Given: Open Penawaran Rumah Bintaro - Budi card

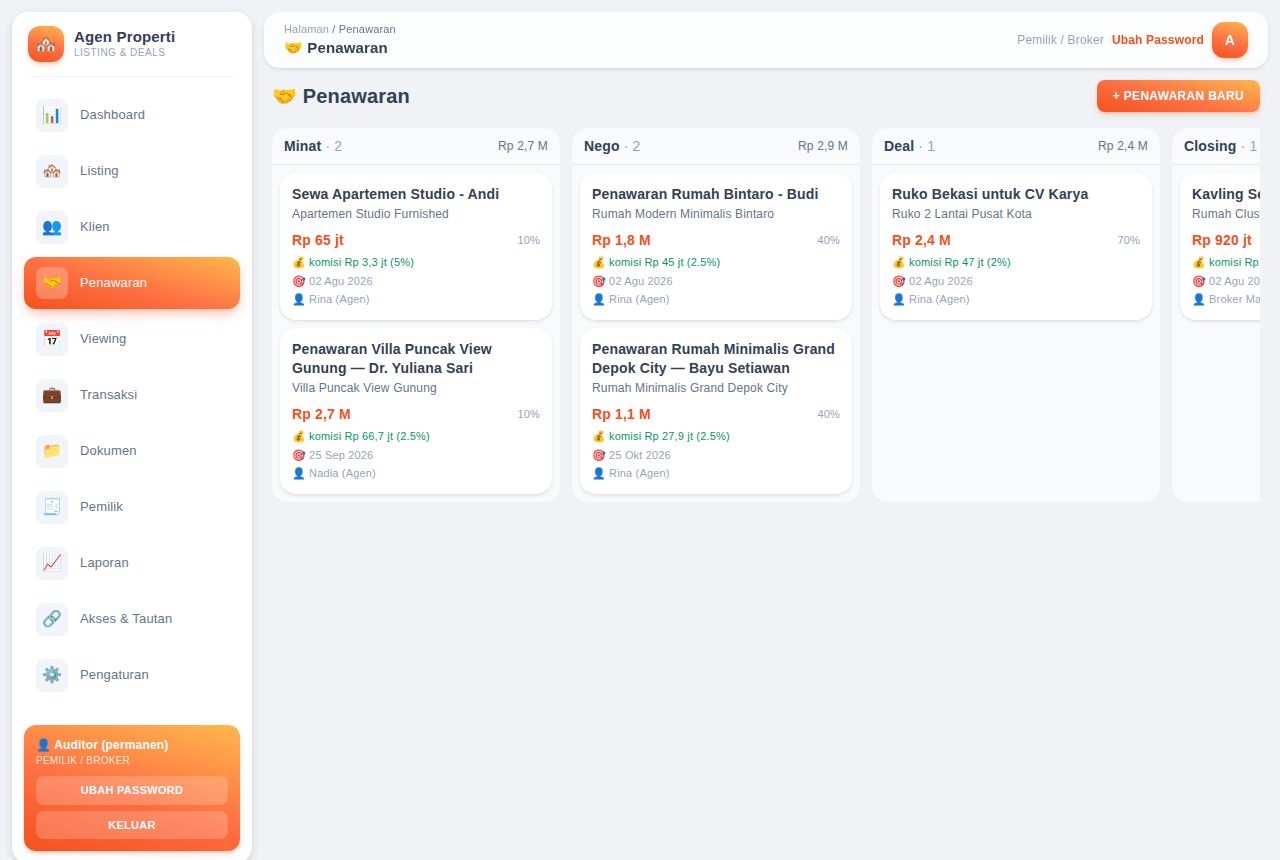Looking at the screenshot, I should (x=716, y=247).
